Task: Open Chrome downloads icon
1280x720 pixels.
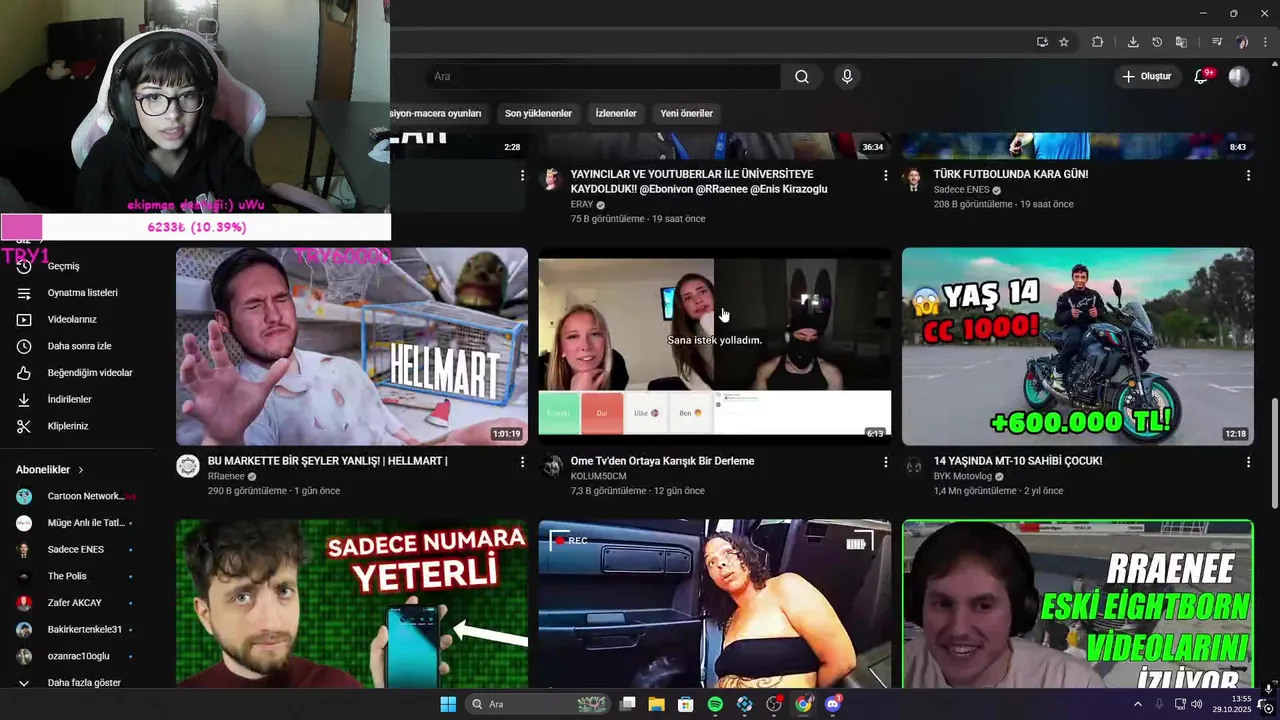Action: [1133, 42]
